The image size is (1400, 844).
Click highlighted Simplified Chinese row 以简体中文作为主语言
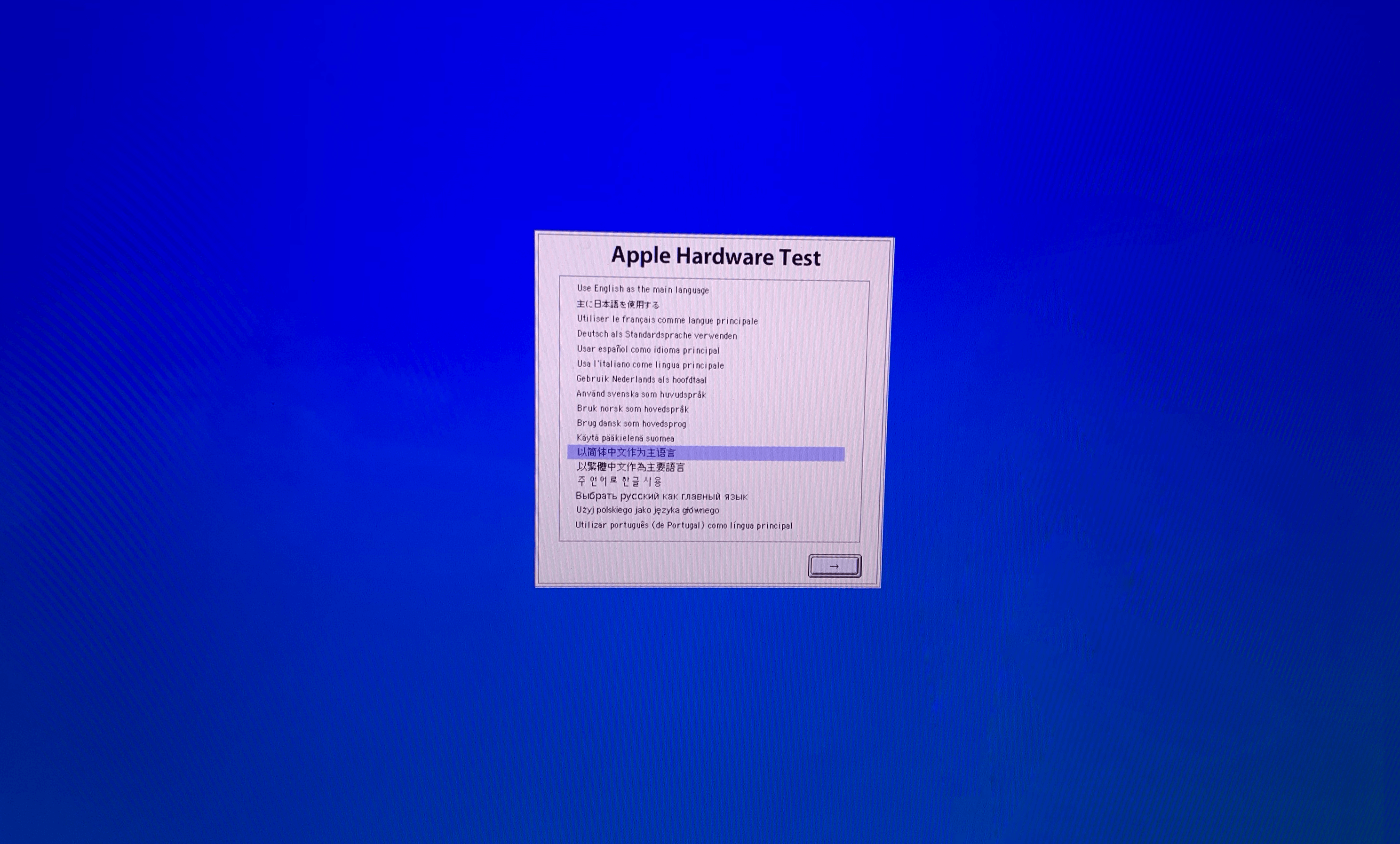(706, 453)
